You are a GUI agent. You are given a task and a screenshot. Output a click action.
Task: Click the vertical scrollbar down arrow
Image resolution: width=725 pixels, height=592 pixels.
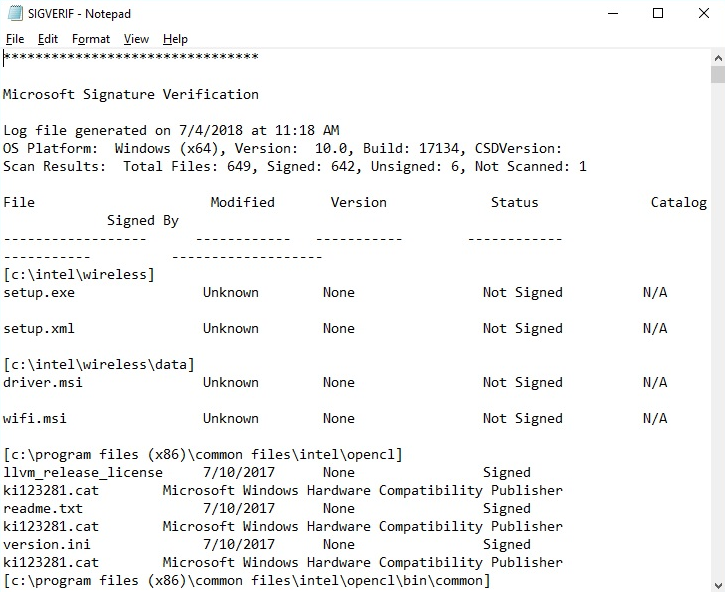pyautogui.click(x=717, y=583)
